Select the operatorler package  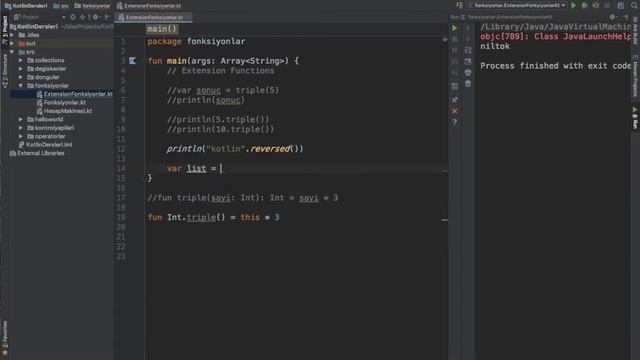(x=50, y=136)
